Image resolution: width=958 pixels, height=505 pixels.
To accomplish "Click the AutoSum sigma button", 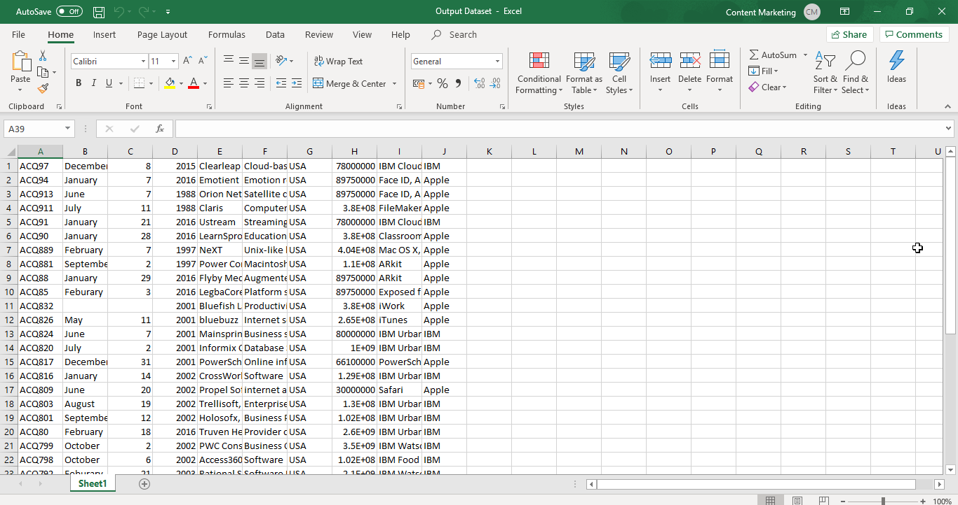I will coord(773,55).
